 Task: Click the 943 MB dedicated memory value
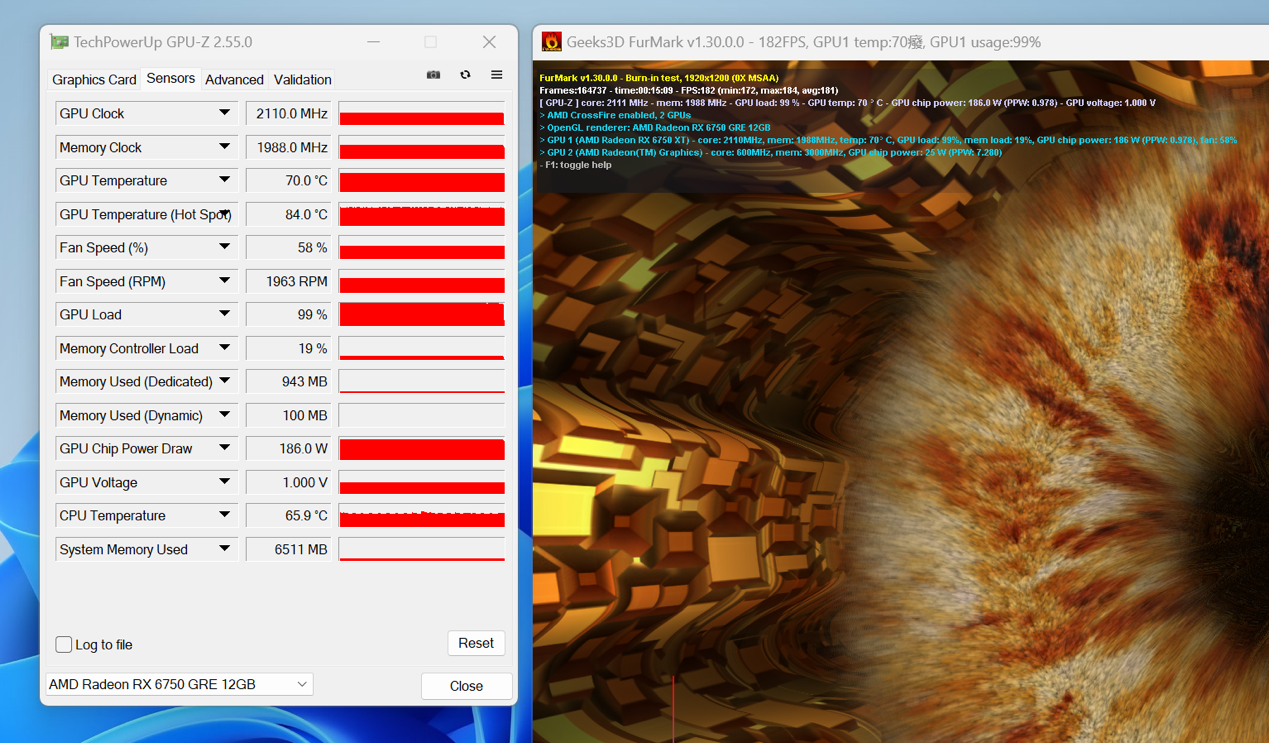coord(288,382)
